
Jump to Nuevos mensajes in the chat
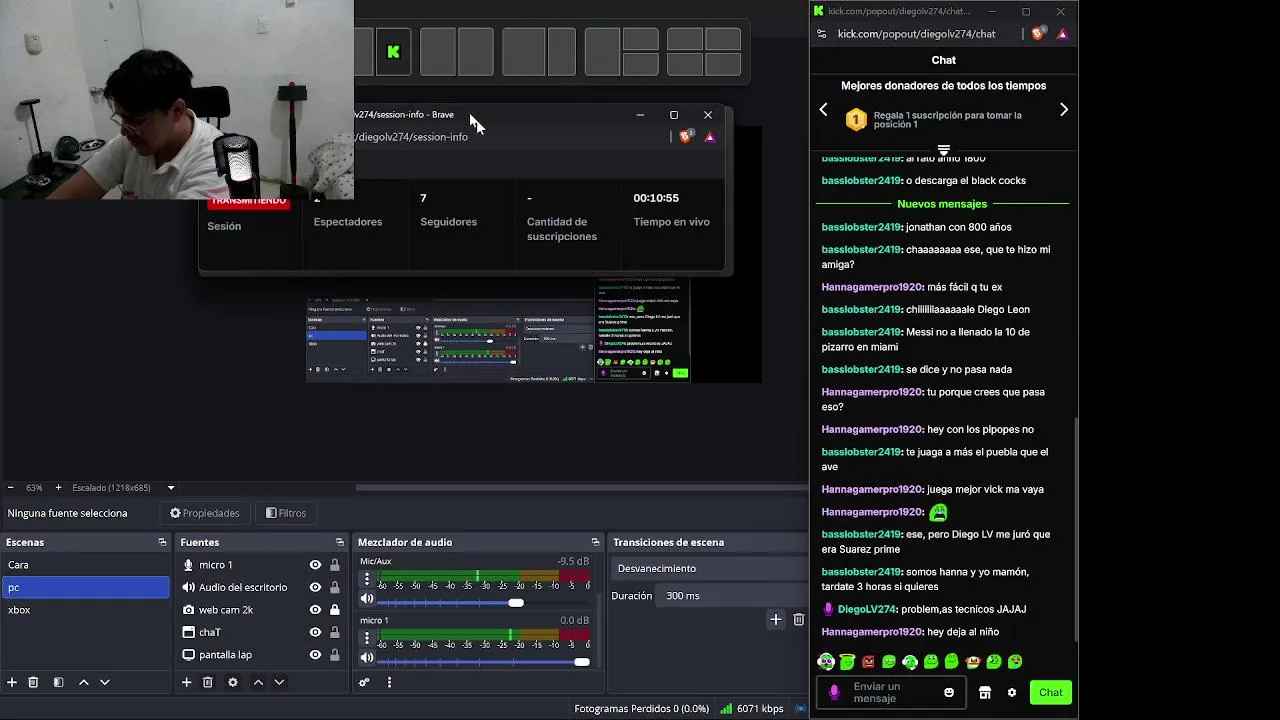tap(942, 204)
